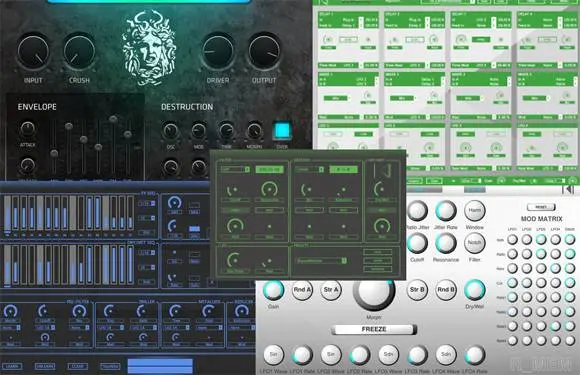The image size is (580, 375).
Task: Click the Str B button
Action: pos(417,290)
